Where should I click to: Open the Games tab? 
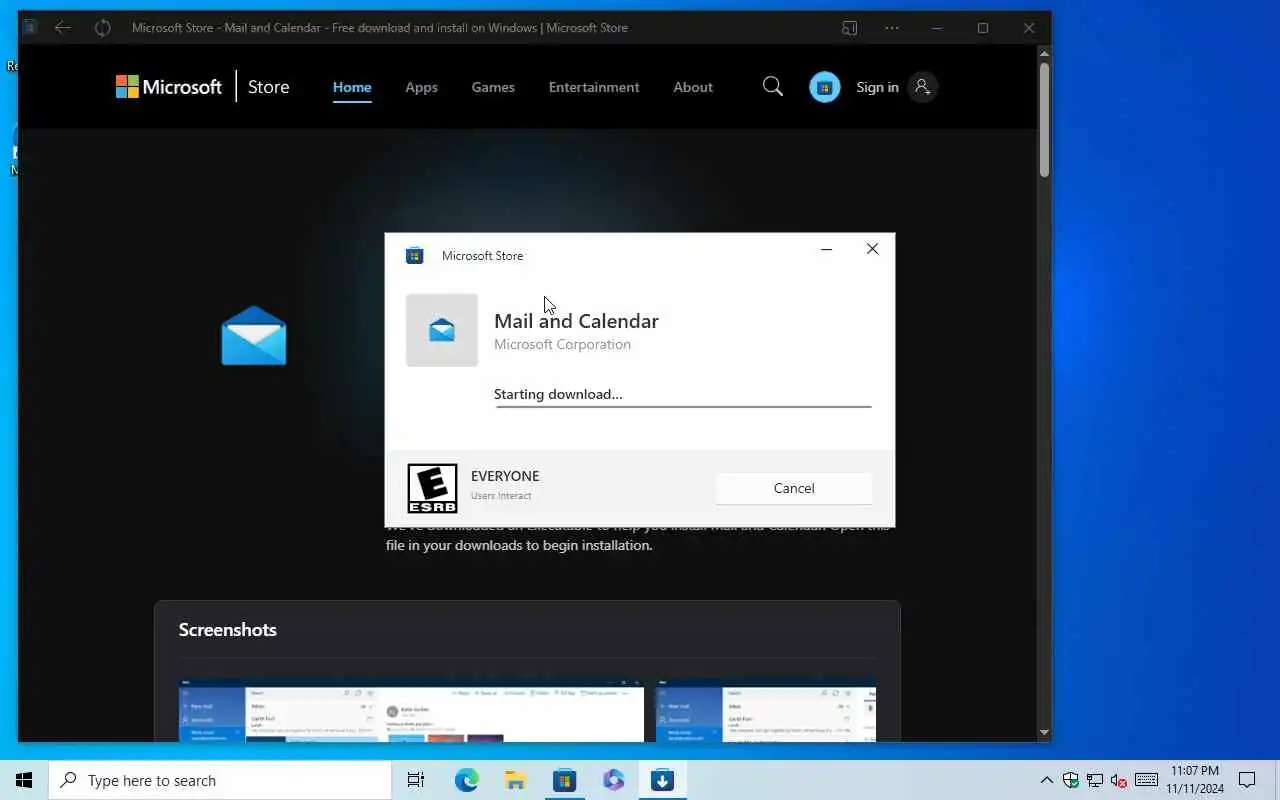click(x=493, y=87)
